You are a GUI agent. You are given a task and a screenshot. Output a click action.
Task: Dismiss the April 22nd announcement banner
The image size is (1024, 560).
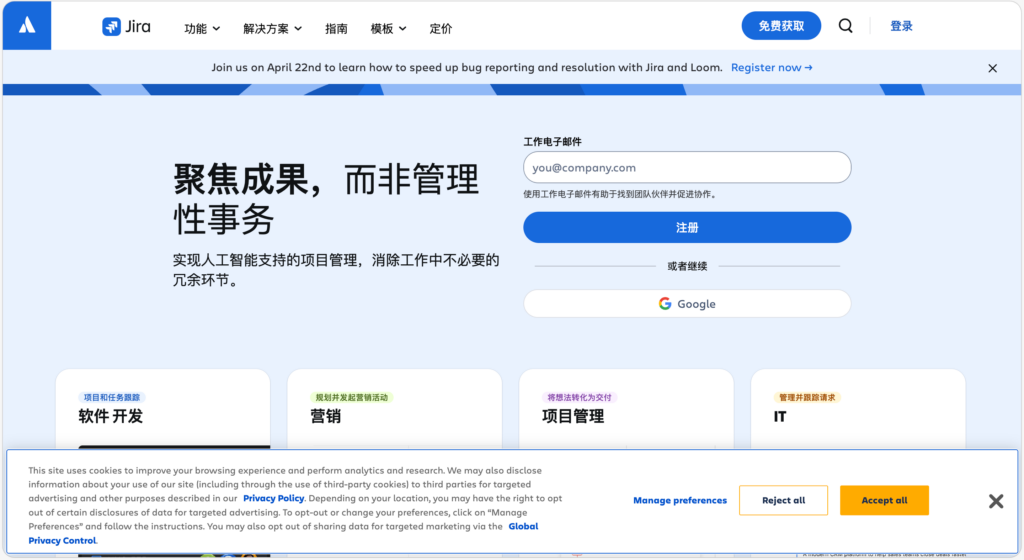point(993,68)
